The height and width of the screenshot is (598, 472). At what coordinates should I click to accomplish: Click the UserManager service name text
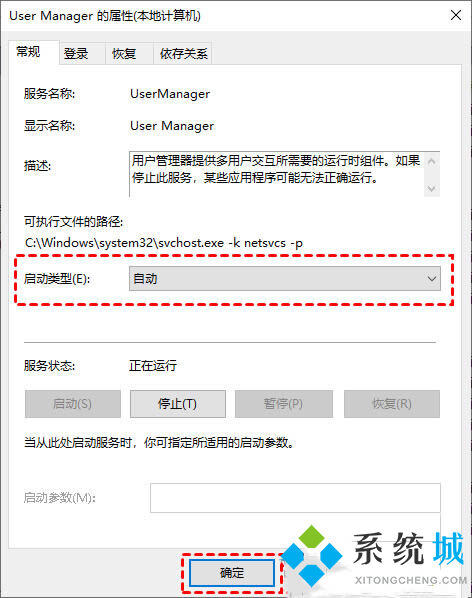[170, 94]
